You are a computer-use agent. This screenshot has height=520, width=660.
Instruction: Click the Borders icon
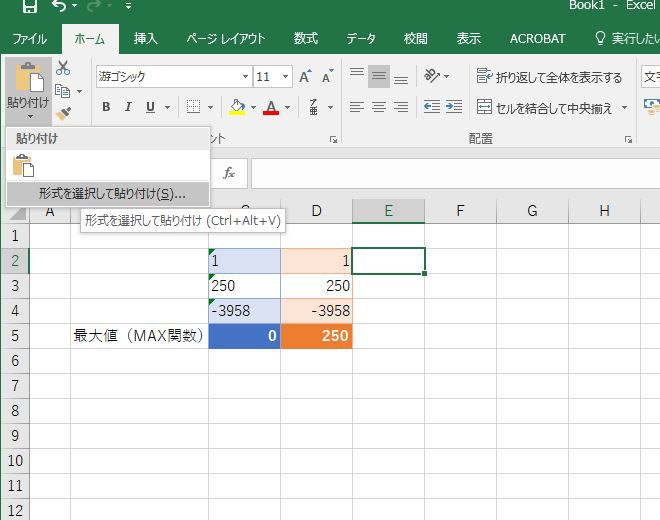click(193, 107)
